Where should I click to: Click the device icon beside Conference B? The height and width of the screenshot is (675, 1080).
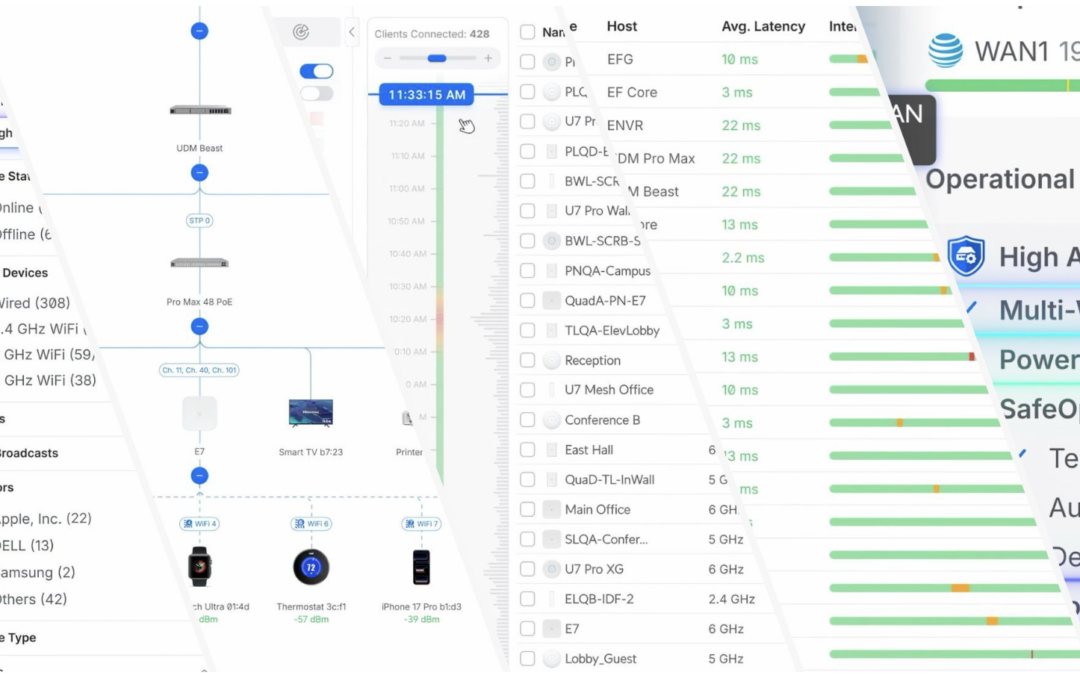point(551,419)
